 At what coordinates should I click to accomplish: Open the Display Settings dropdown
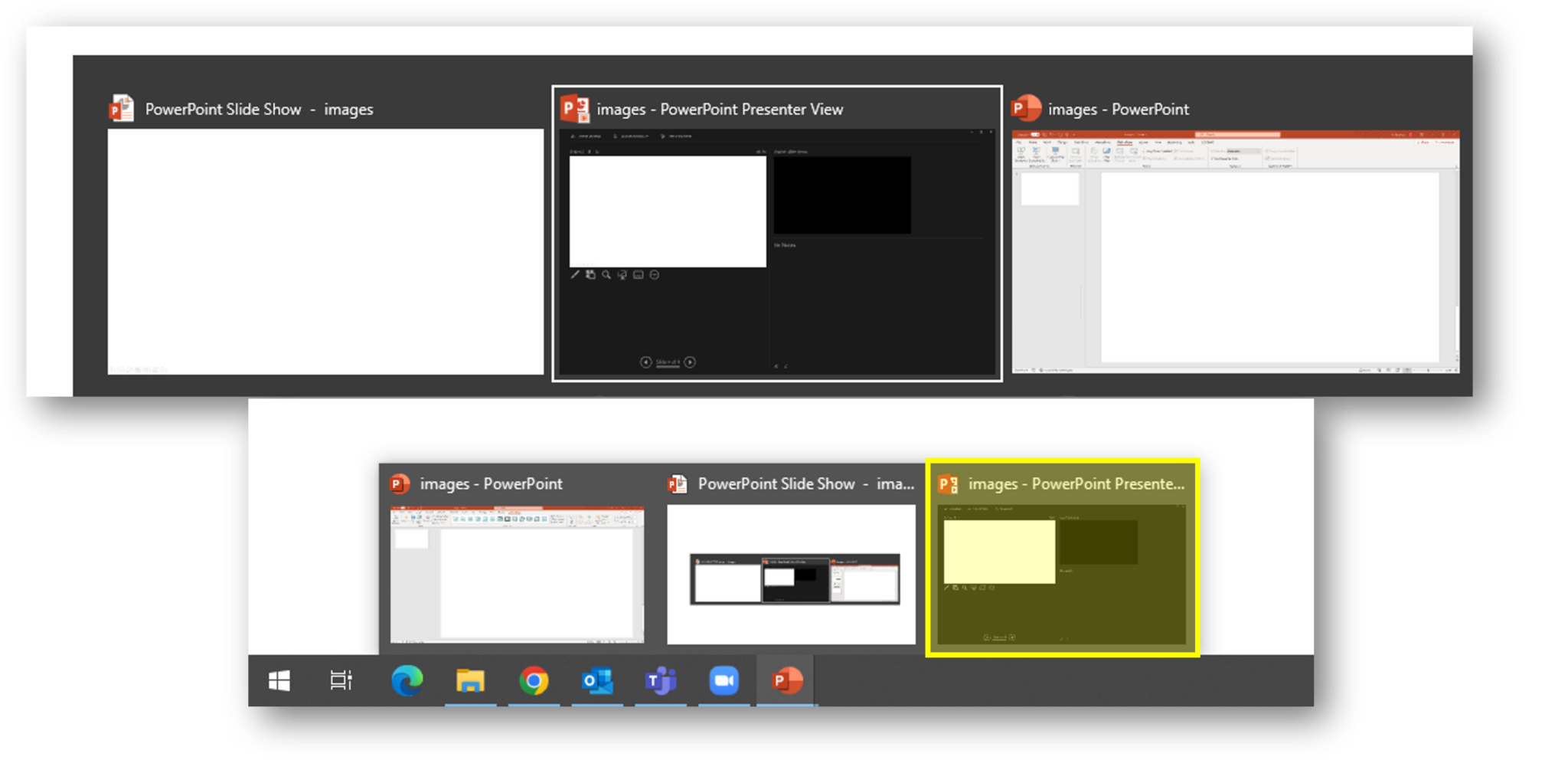point(631,136)
